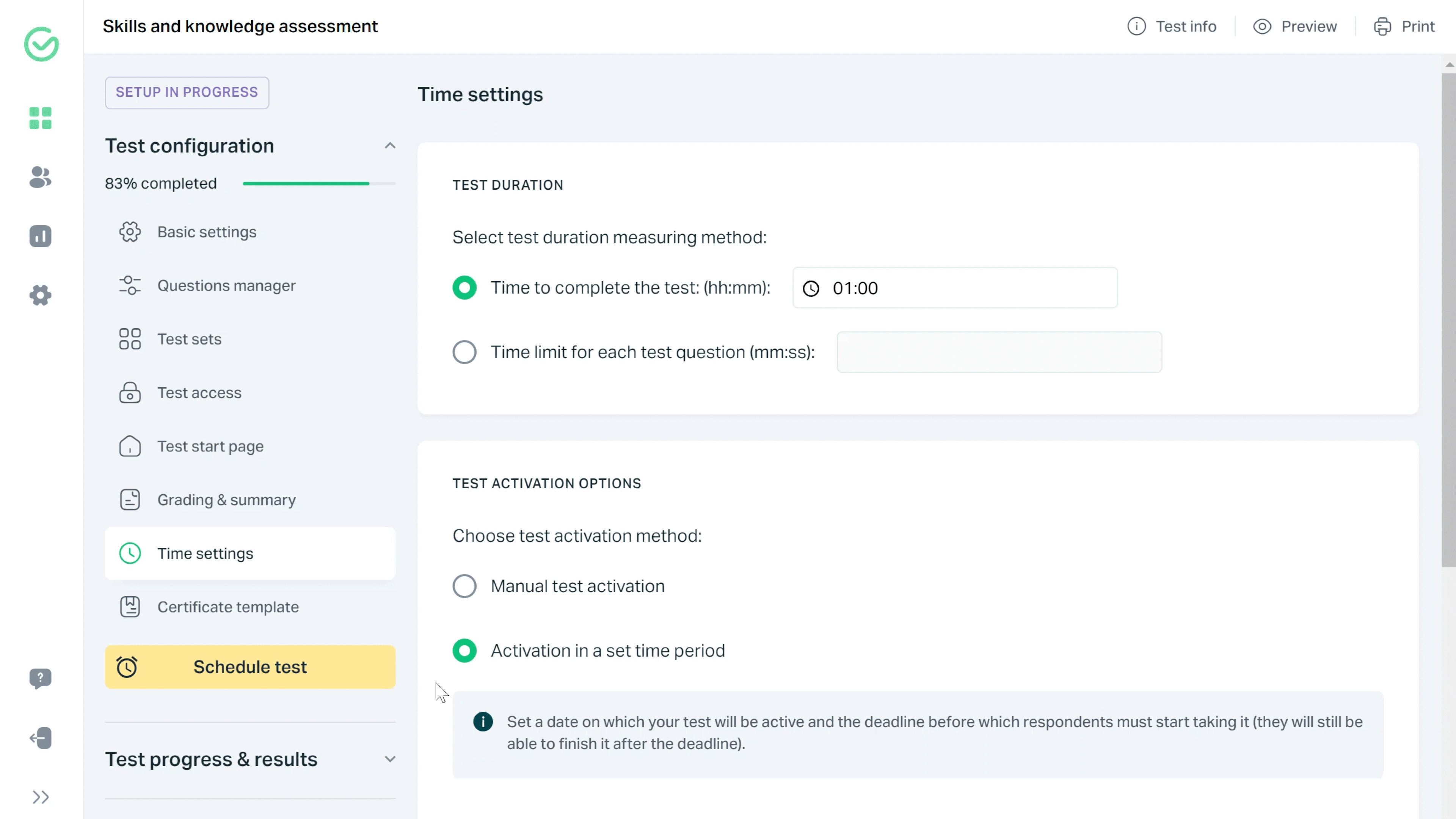This screenshot has height=819, width=1456.
Task: Click the Grading & summary document icon
Action: 130,500
